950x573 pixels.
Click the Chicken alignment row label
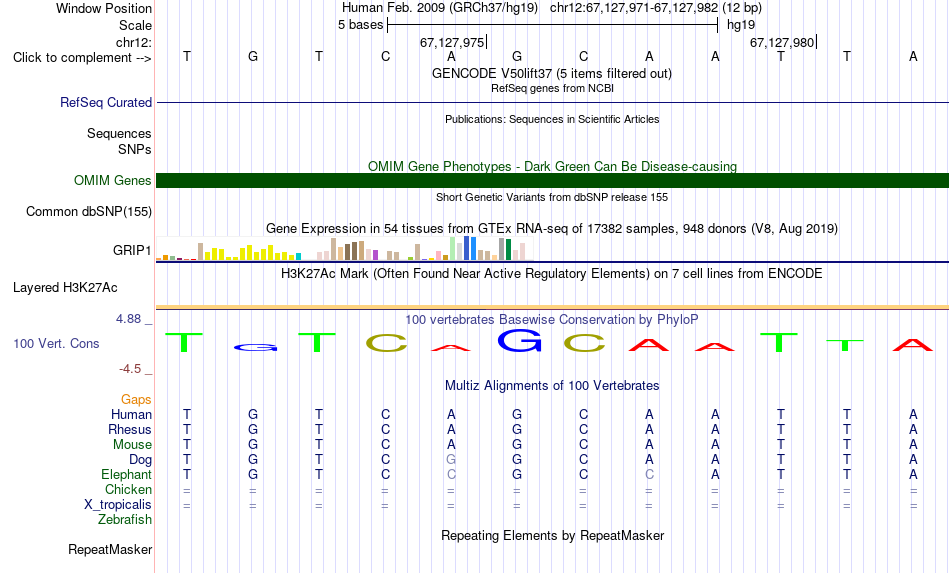[128, 489]
